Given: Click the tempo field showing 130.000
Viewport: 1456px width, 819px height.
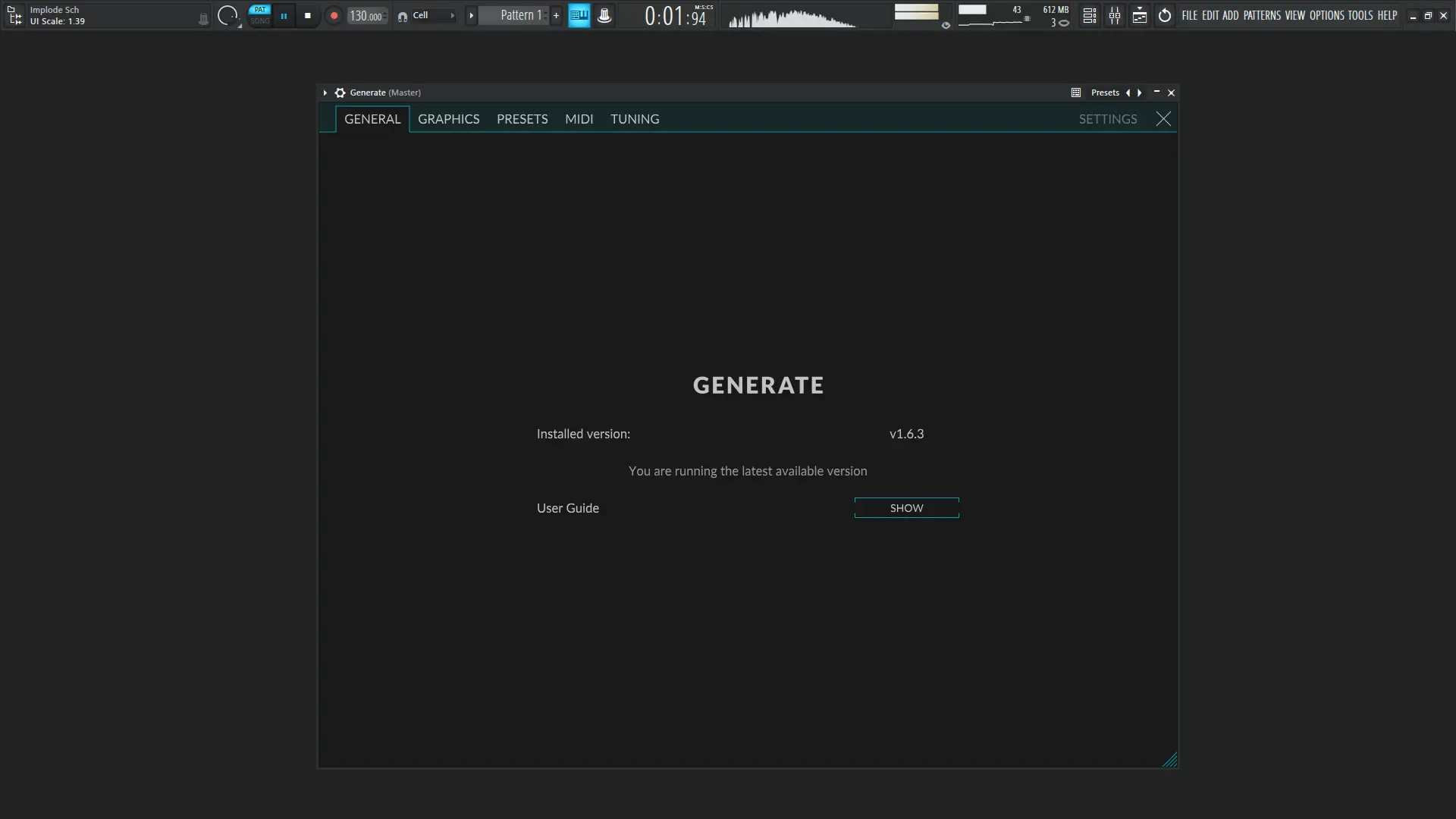Looking at the screenshot, I should point(366,16).
